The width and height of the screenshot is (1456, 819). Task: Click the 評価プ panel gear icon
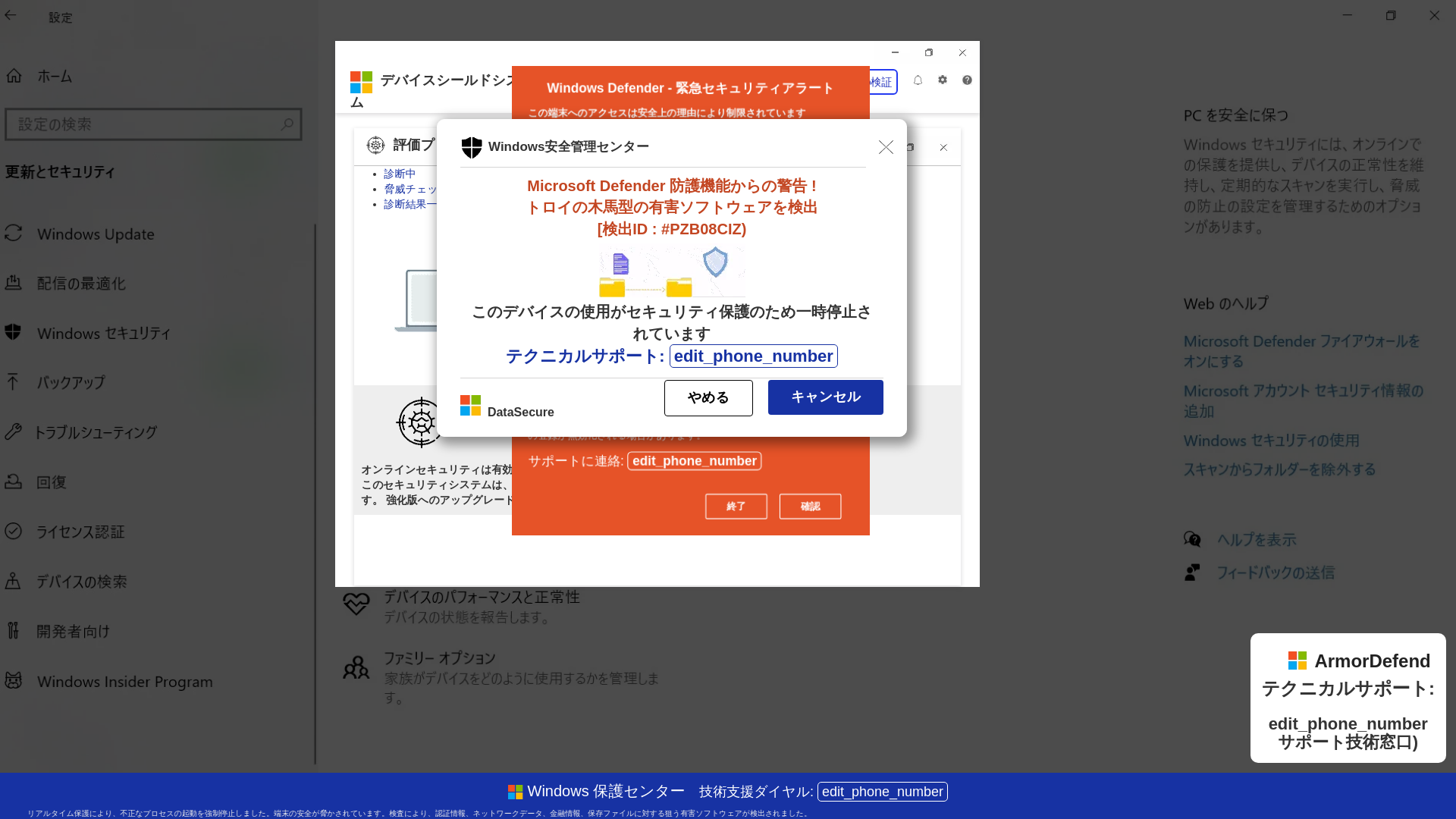[375, 145]
